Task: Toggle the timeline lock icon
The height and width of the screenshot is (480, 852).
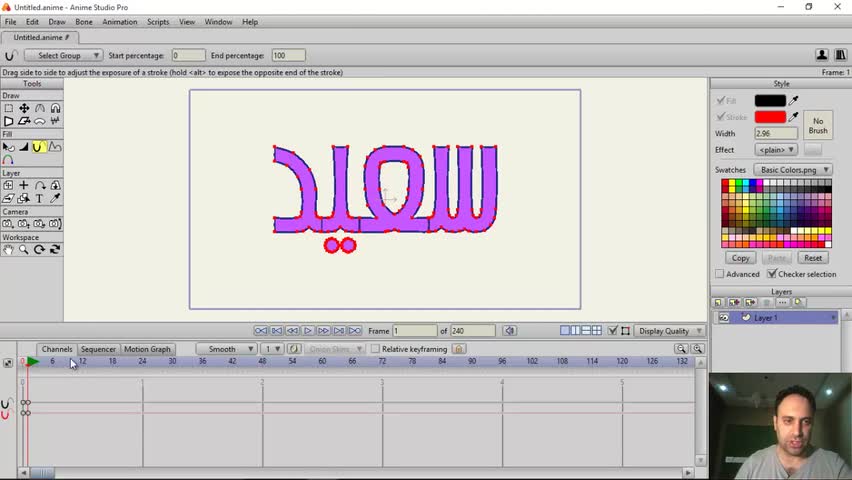Action: click(459, 349)
